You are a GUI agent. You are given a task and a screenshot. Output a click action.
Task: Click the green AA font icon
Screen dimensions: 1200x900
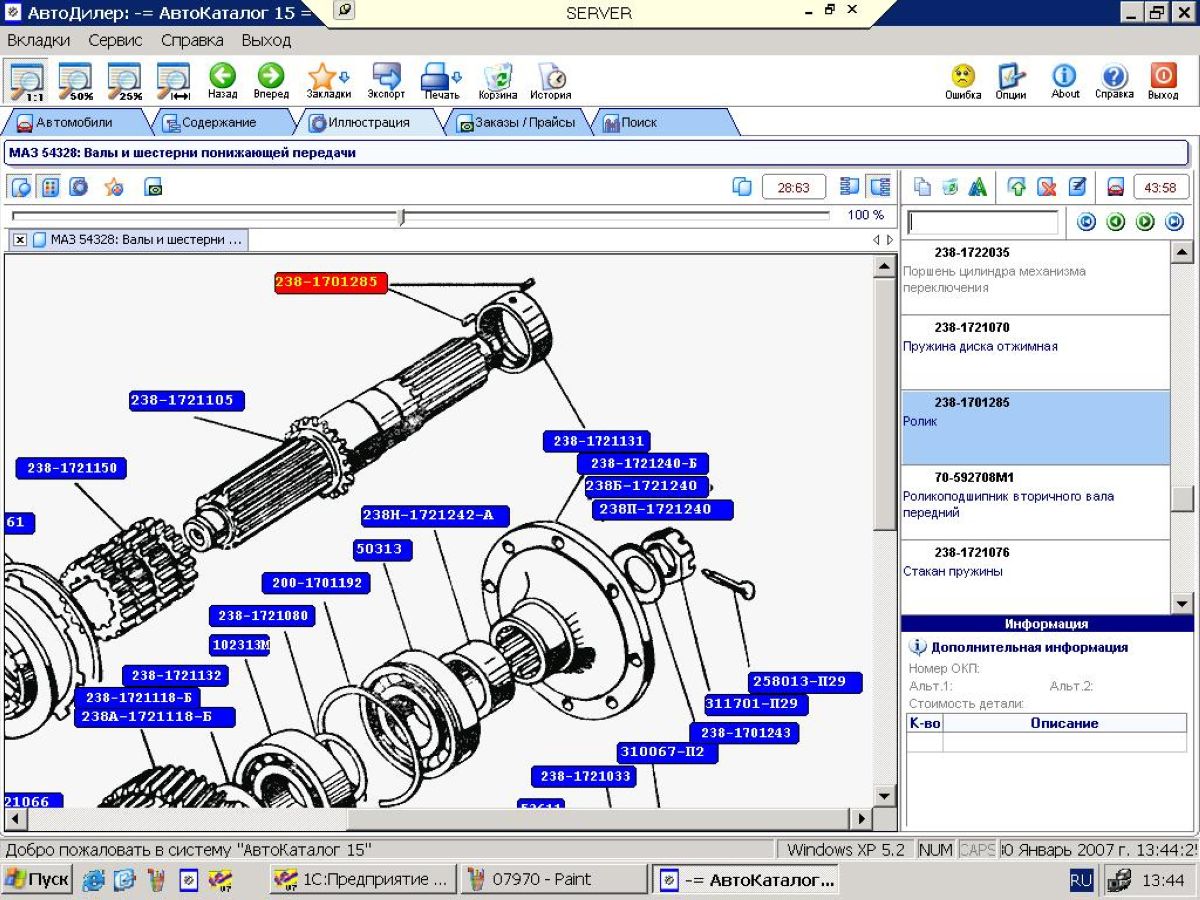click(x=978, y=186)
